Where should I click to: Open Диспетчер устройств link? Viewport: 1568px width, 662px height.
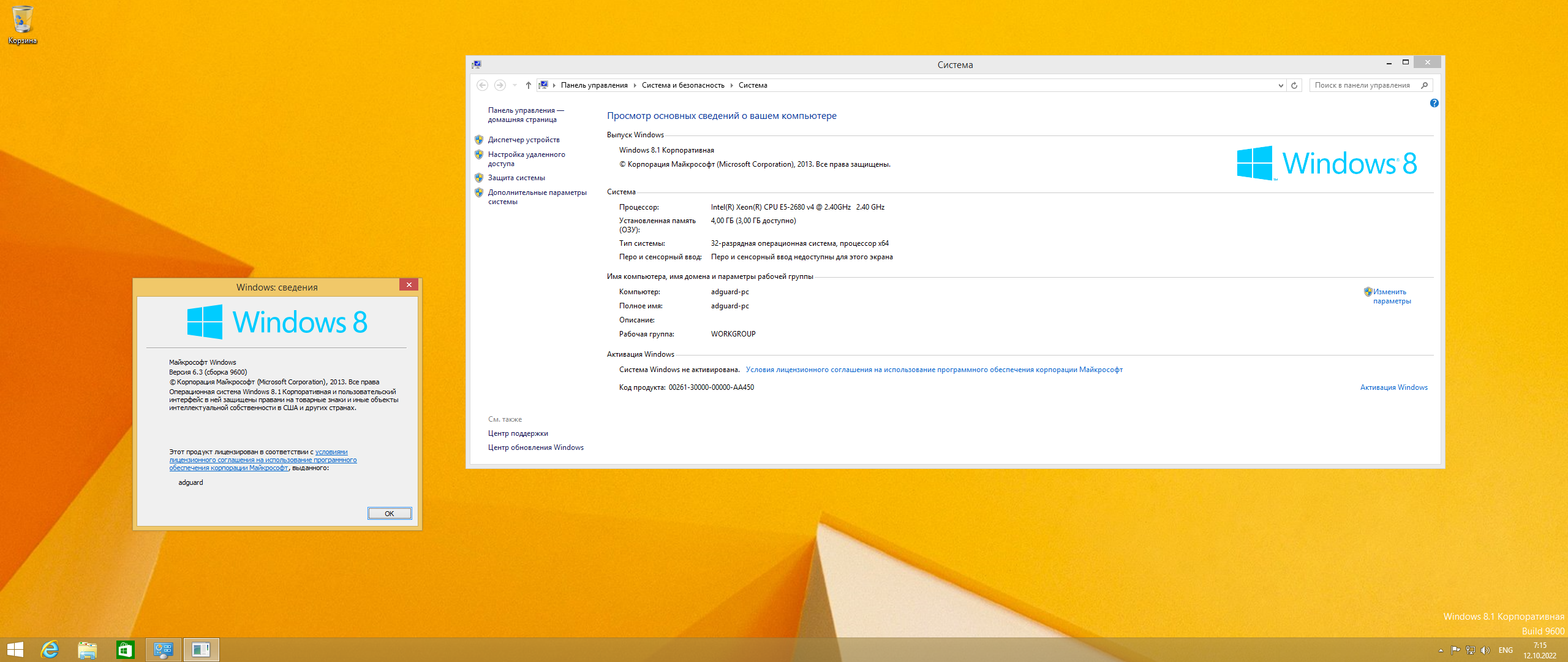[524, 140]
